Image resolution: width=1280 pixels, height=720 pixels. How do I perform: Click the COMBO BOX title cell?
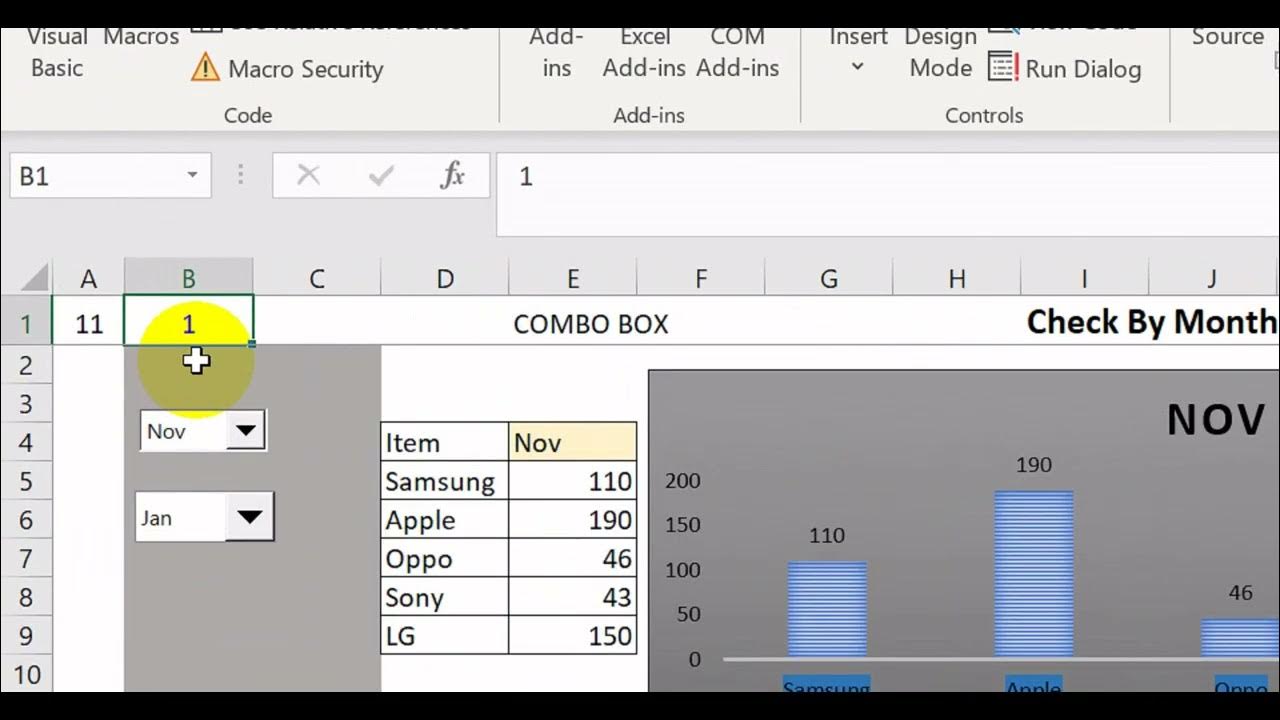[590, 324]
